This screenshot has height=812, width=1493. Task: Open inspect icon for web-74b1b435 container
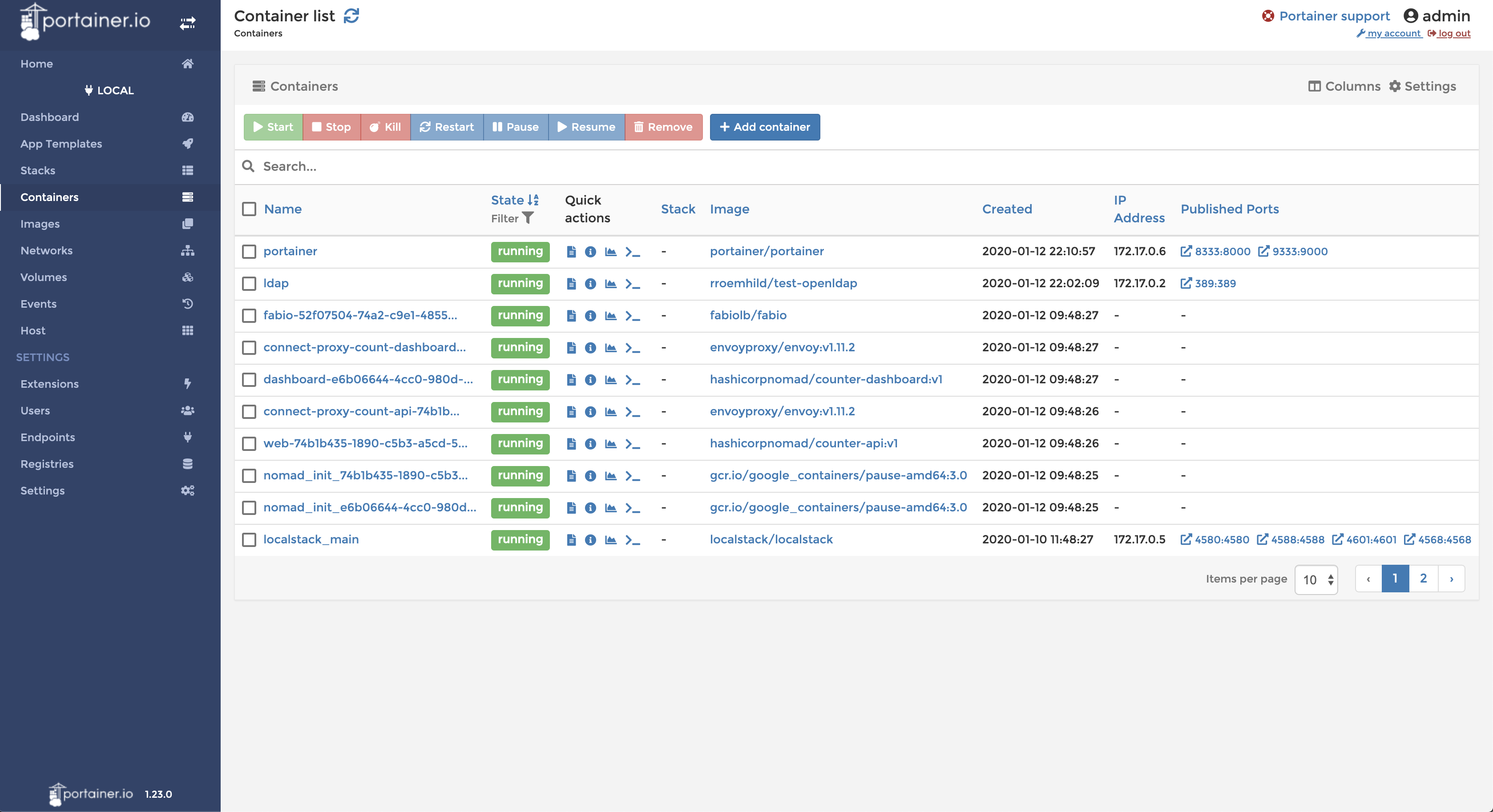(x=591, y=444)
